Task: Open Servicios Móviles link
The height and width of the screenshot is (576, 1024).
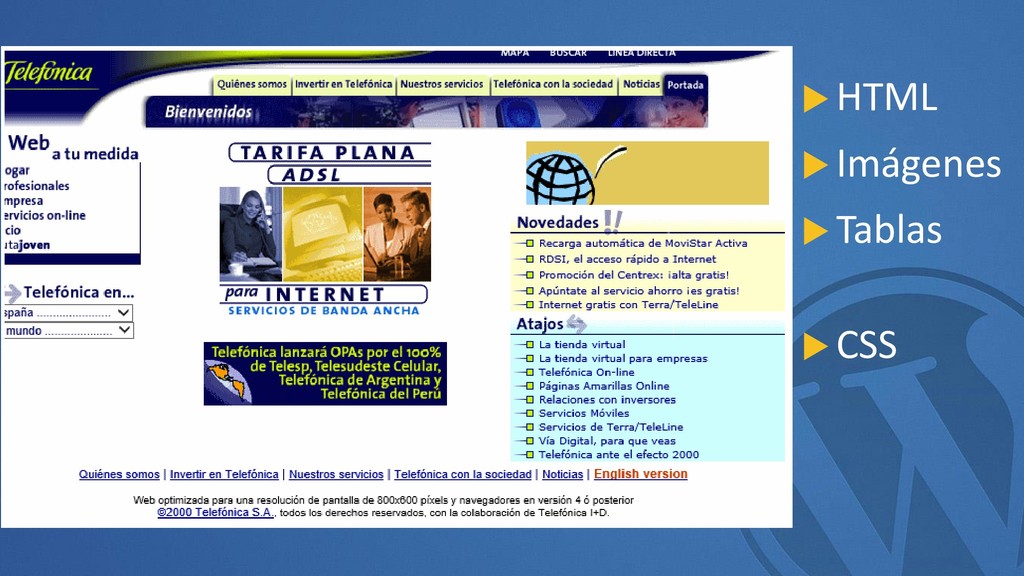Action: click(x=584, y=413)
